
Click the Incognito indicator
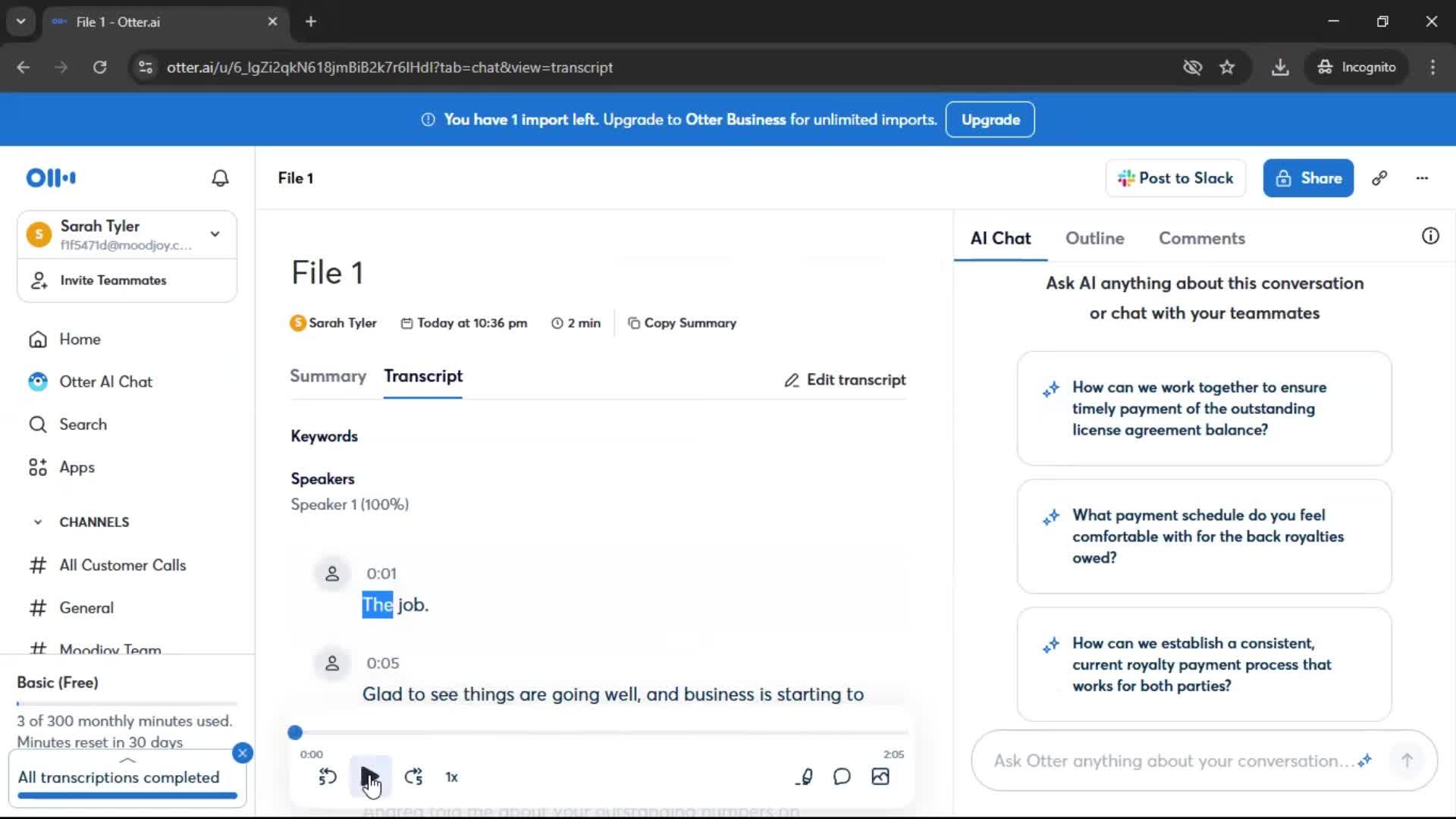click(1357, 67)
